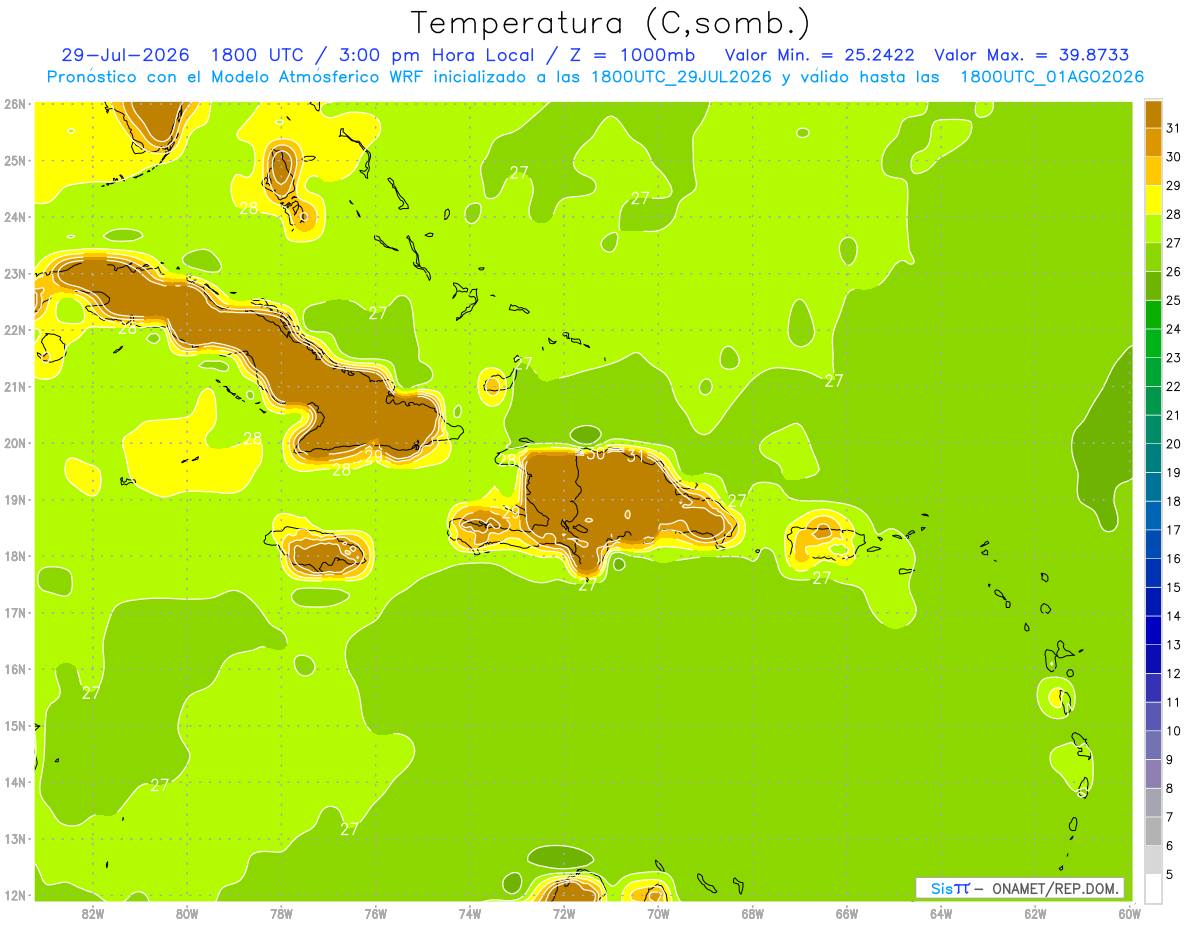Screen dimensions: 1200x927
Task: Click the legend value 18
Action: 1174,501
